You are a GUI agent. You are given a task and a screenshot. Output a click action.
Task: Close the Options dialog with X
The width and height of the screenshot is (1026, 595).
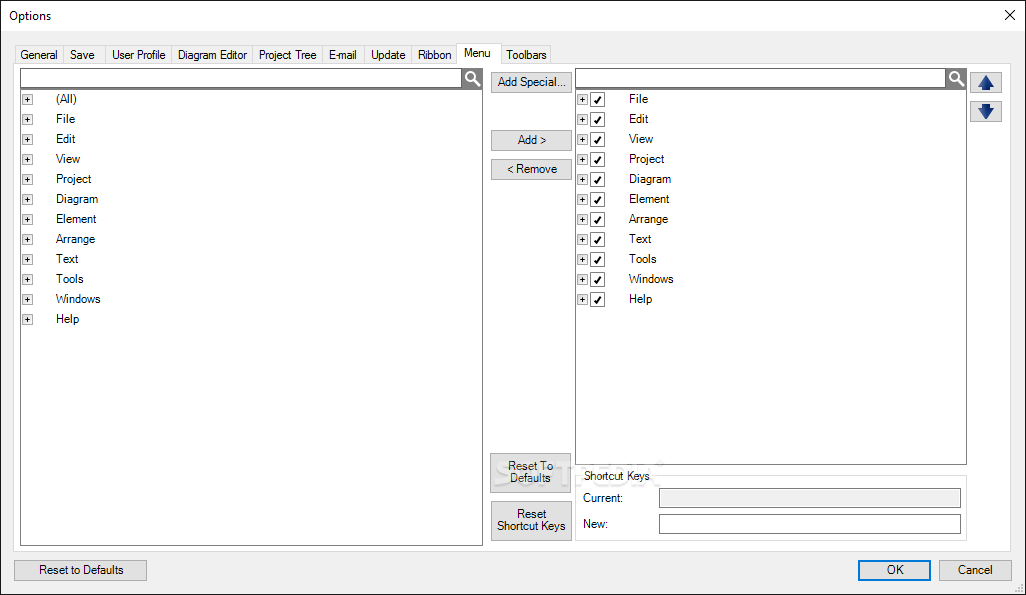[1010, 15]
